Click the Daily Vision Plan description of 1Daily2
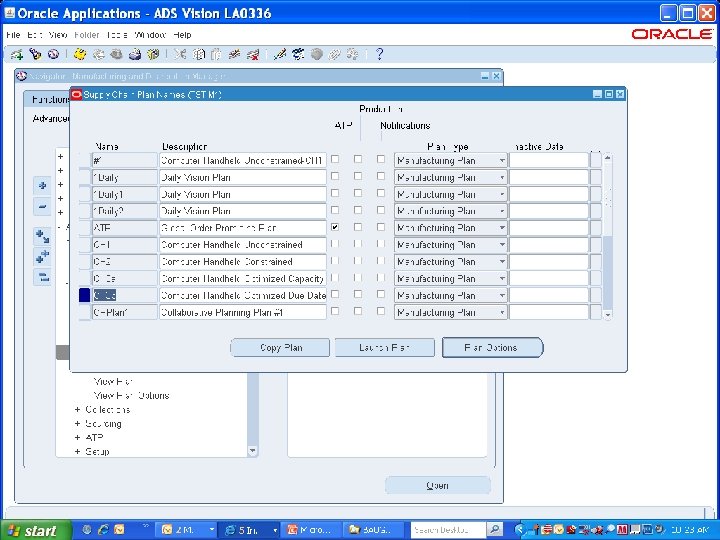Image resolution: width=720 pixels, height=540 pixels. coord(243,211)
